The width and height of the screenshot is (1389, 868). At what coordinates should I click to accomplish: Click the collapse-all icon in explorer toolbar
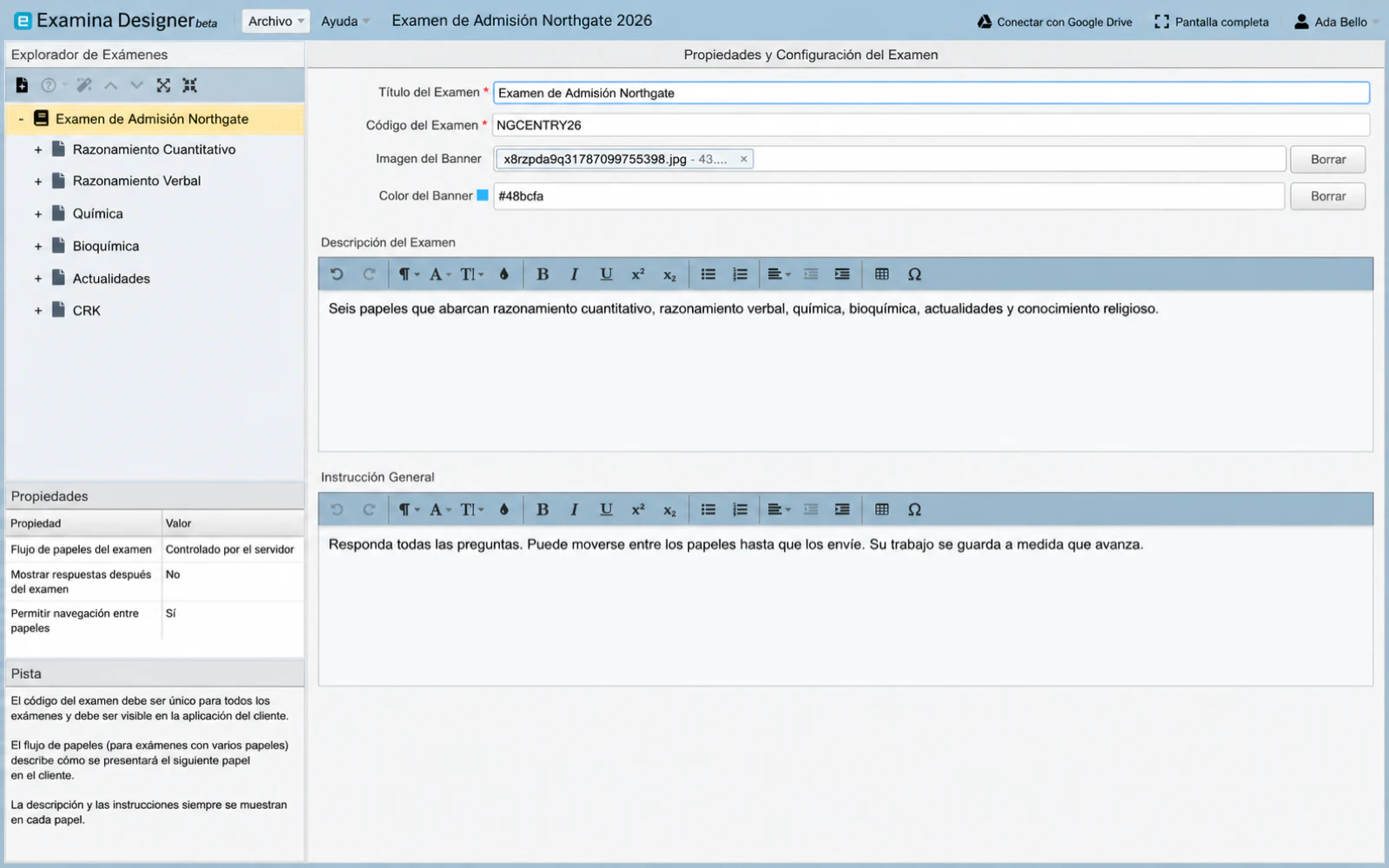coord(189,85)
